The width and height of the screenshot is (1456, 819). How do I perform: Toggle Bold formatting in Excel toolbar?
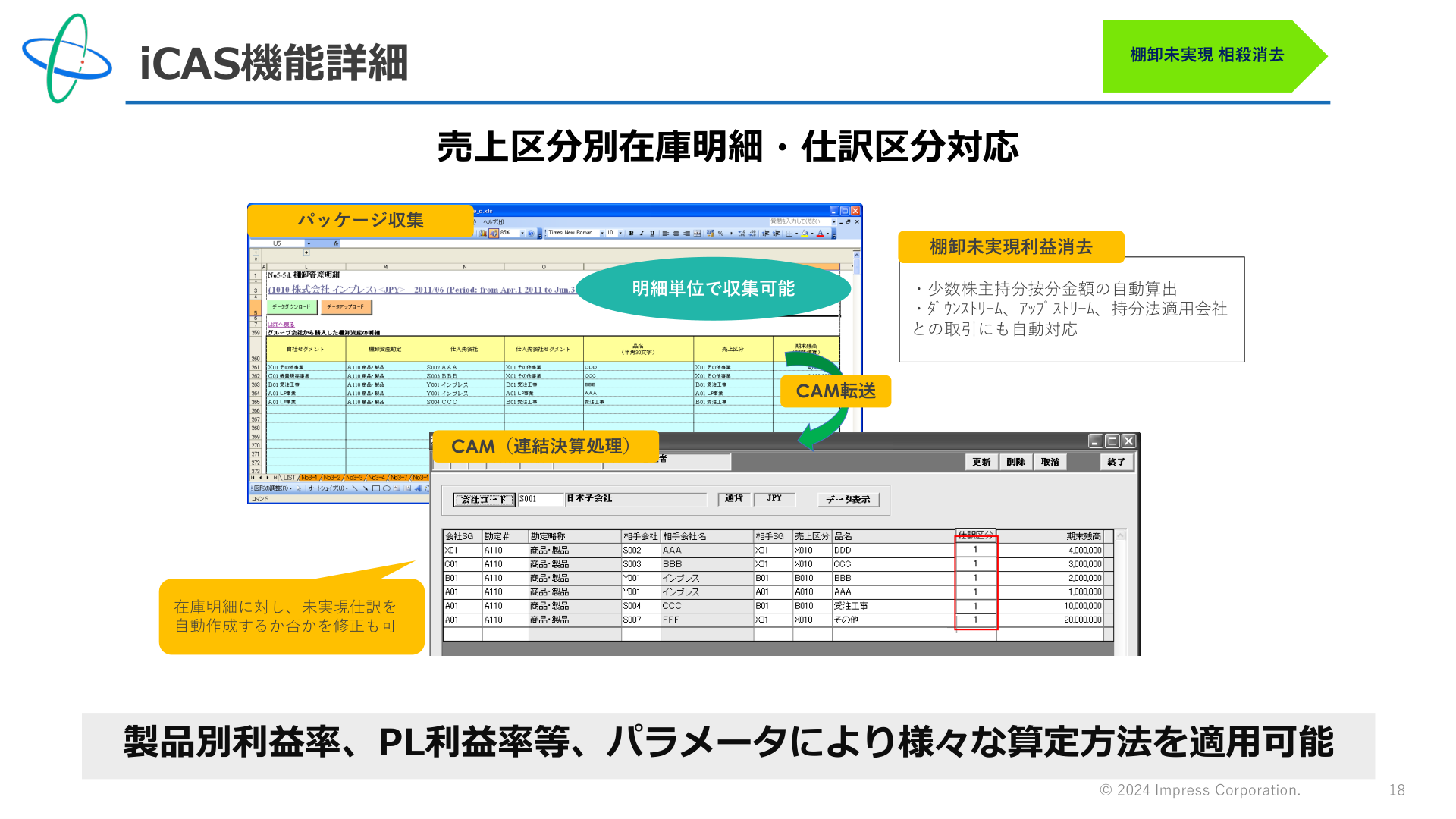coord(631,233)
